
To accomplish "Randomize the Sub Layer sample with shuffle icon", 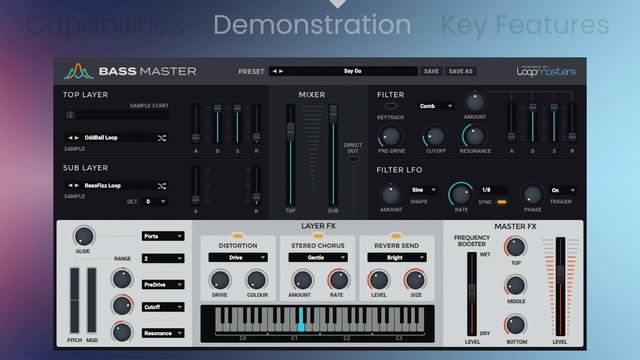I will pyautogui.click(x=162, y=186).
